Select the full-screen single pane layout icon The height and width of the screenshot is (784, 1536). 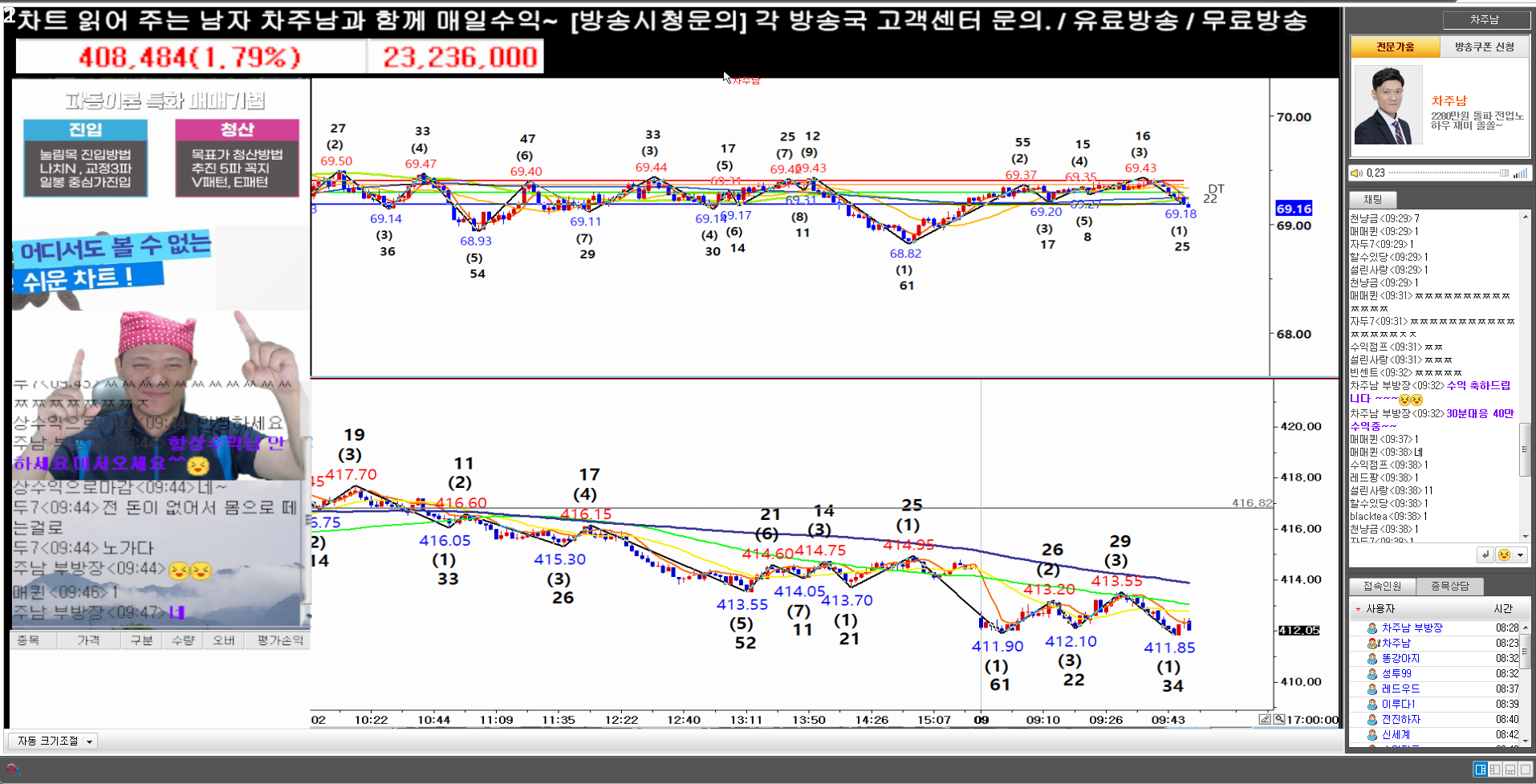pyautogui.click(x=1525, y=770)
